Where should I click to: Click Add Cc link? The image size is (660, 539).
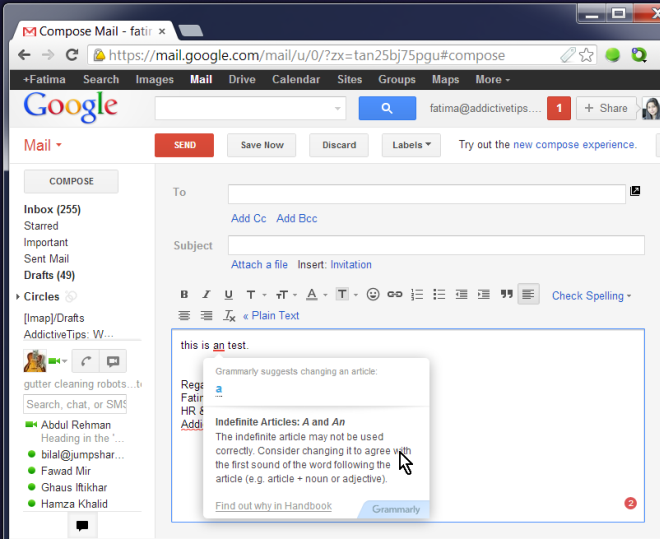tap(248, 218)
